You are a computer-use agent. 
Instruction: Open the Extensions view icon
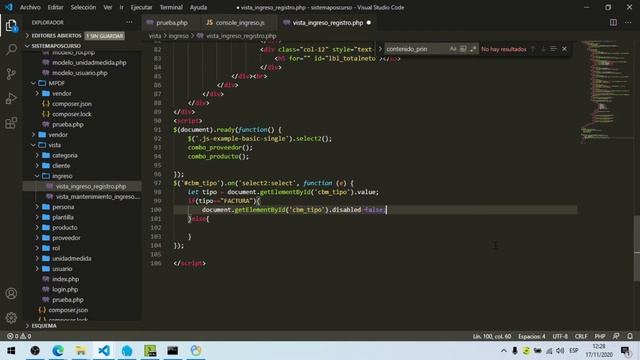11,123
